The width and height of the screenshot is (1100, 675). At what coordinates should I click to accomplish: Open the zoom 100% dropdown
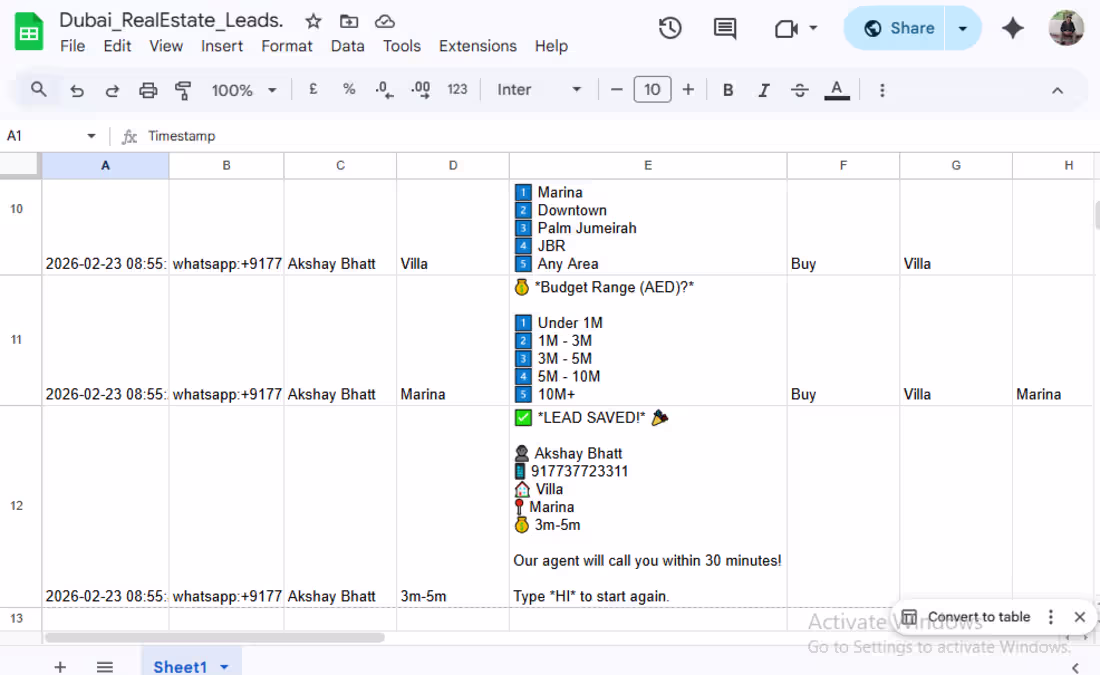[x=243, y=90]
